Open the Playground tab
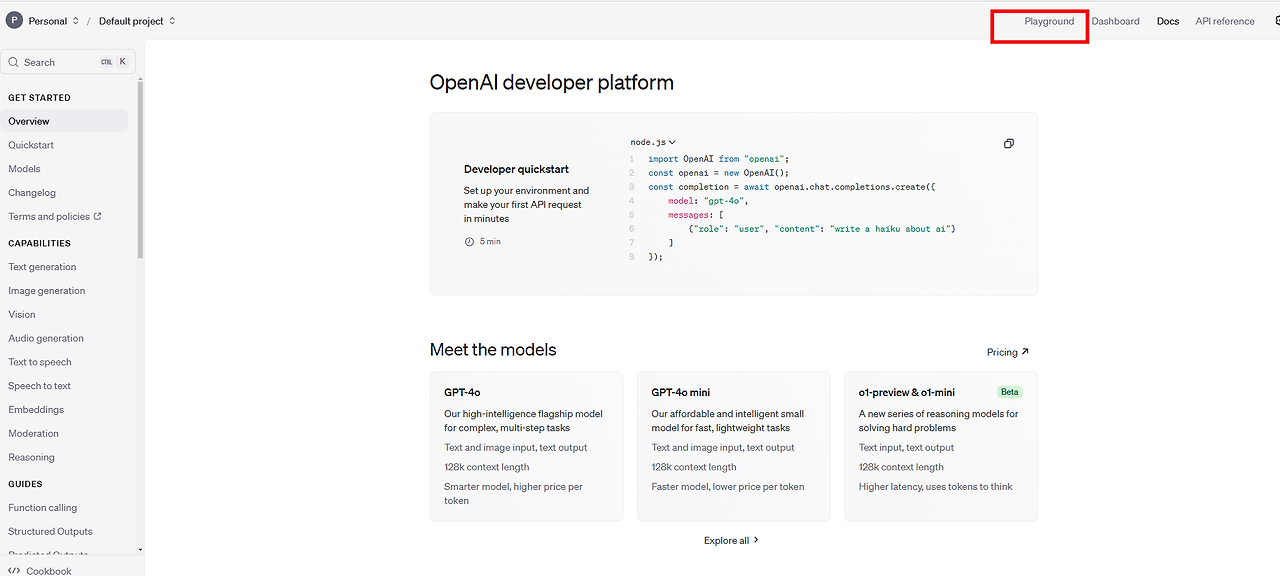Screen dimensions: 1280x576 (x=1049, y=21)
